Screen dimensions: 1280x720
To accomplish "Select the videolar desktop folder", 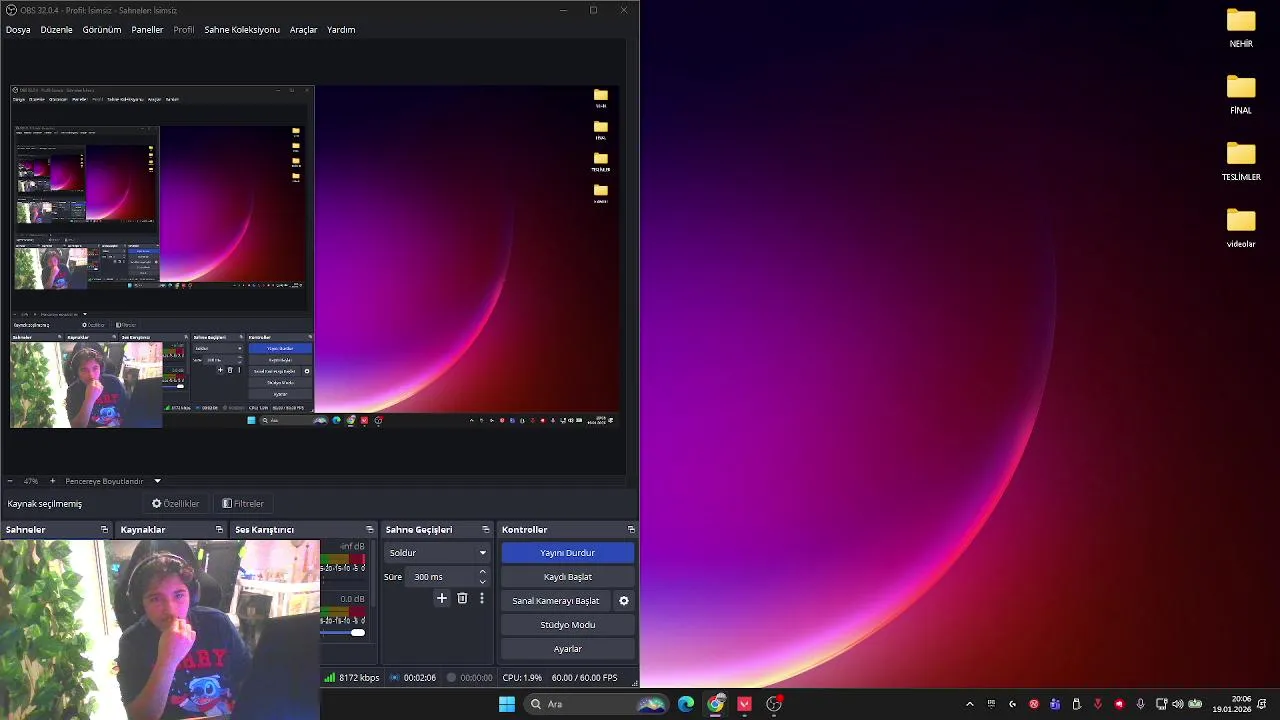I will pos(1241,228).
